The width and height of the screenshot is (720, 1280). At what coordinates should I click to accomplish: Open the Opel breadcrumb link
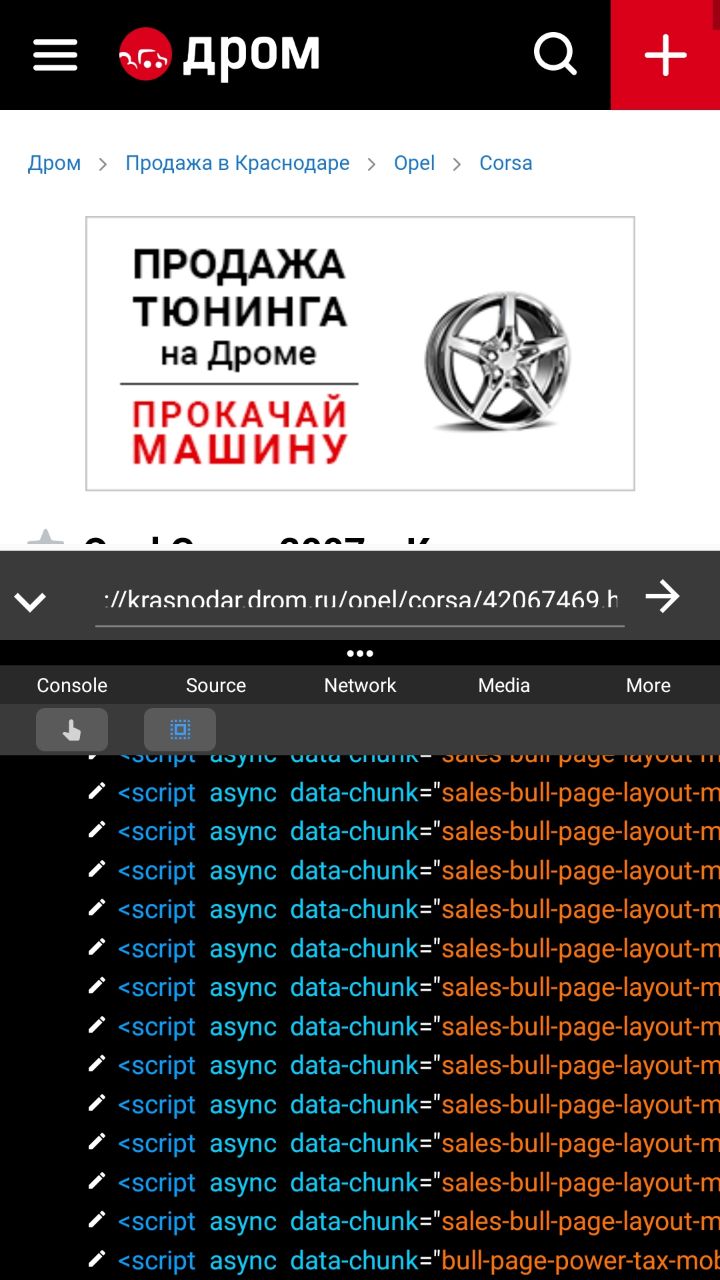coord(414,163)
